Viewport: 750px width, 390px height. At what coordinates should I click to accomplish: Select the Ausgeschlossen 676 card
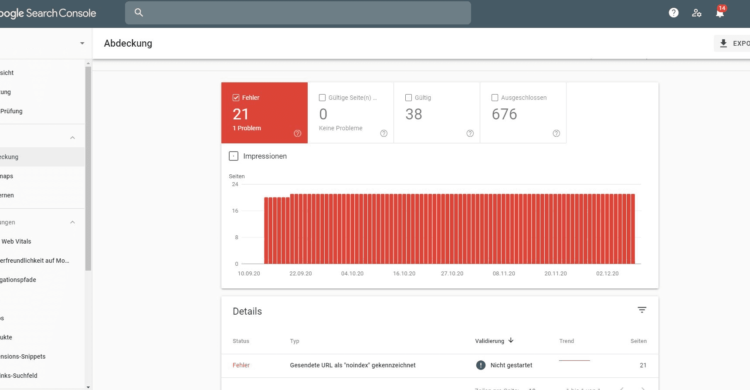pos(523,112)
